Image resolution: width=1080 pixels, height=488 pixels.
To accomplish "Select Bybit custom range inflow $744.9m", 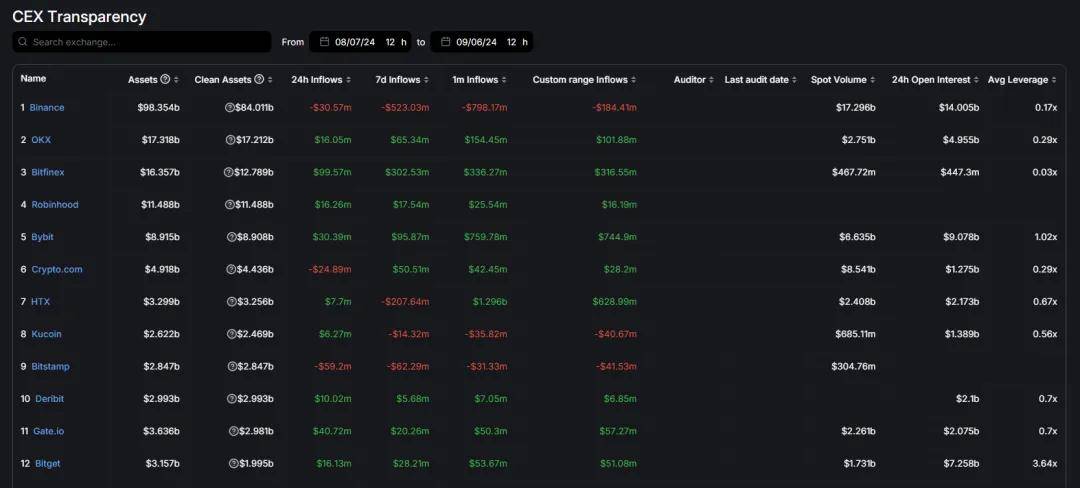I will coord(617,237).
